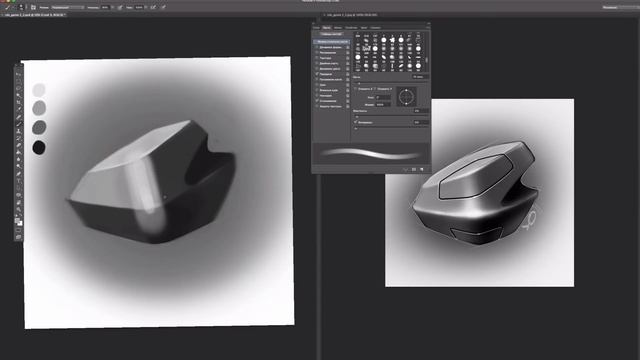
Task: Select the Hand tool
Action: [x=18, y=203]
